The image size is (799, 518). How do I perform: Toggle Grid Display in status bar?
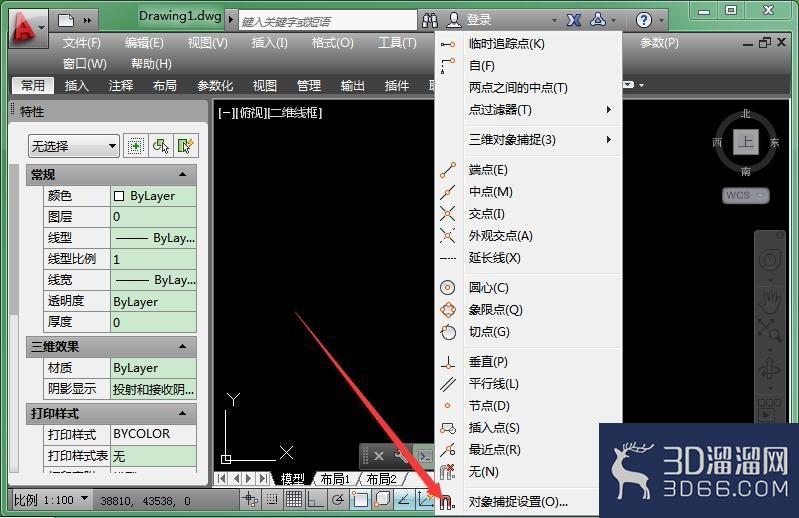(x=294, y=500)
